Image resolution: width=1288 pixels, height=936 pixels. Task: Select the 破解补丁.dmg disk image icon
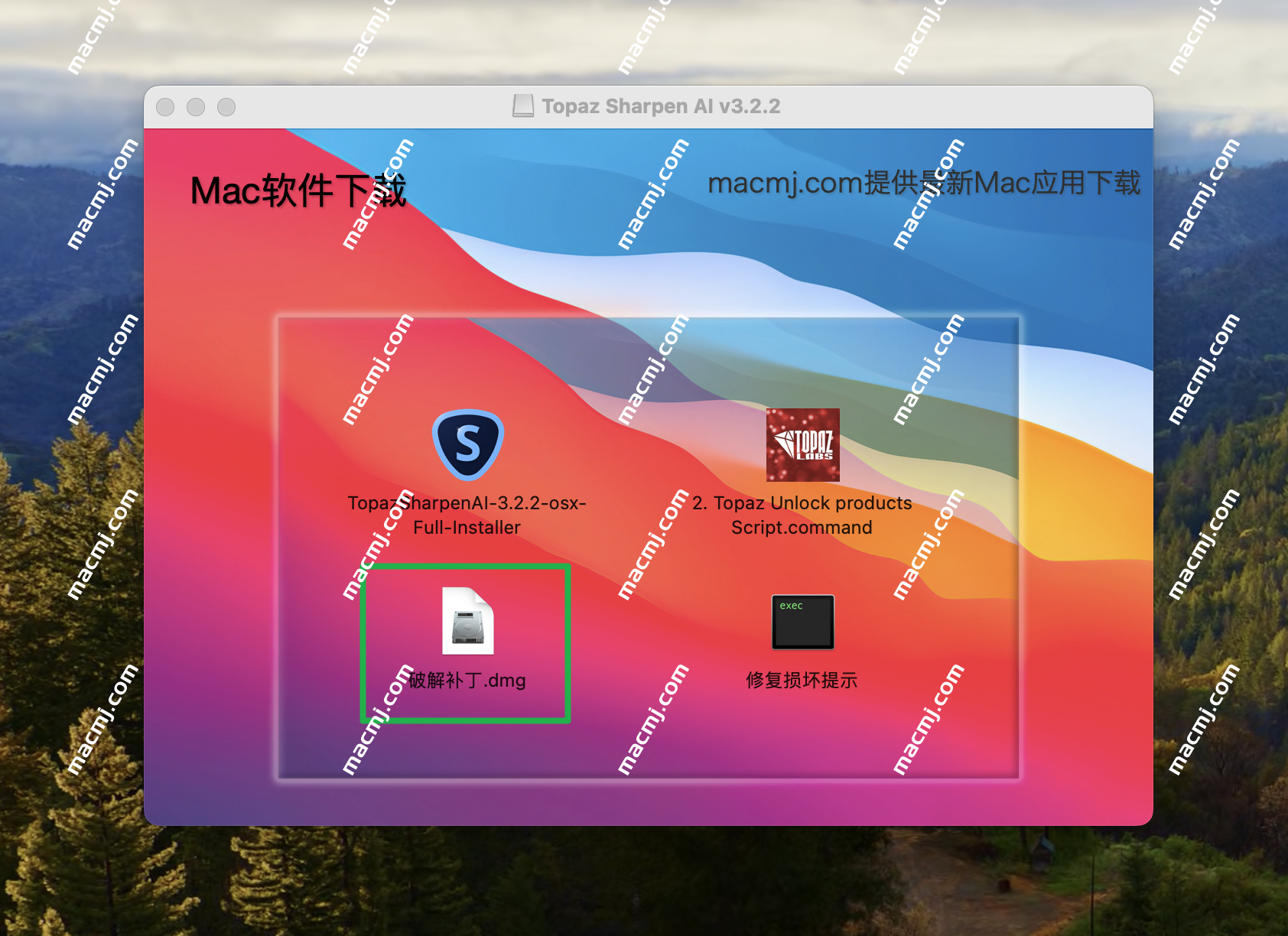468,621
